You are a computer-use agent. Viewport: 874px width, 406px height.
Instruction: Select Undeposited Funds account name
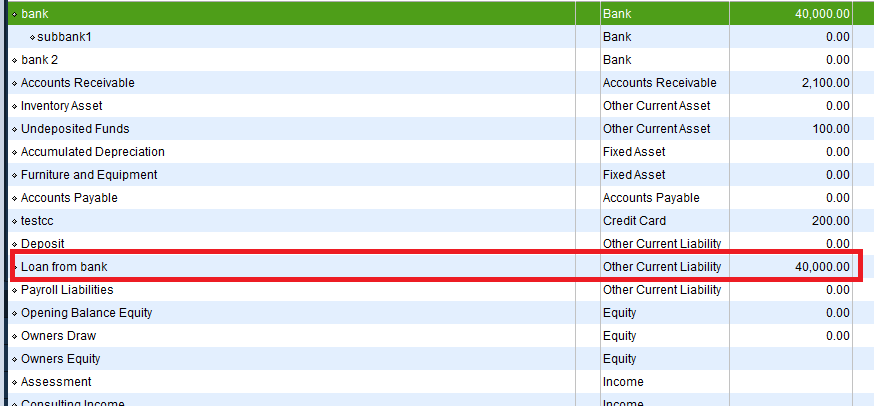pos(75,129)
